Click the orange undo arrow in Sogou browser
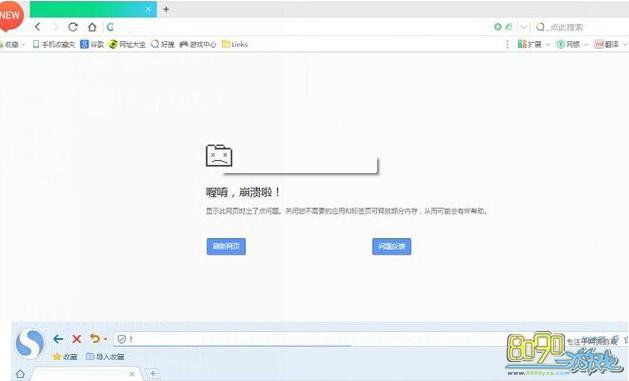Image resolution: width=629 pixels, height=381 pixels. [95, 339]
